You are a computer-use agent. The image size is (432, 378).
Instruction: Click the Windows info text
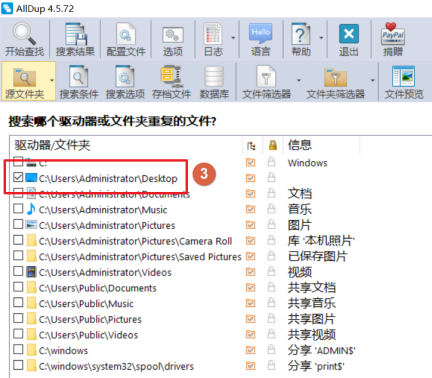(307, 163)
